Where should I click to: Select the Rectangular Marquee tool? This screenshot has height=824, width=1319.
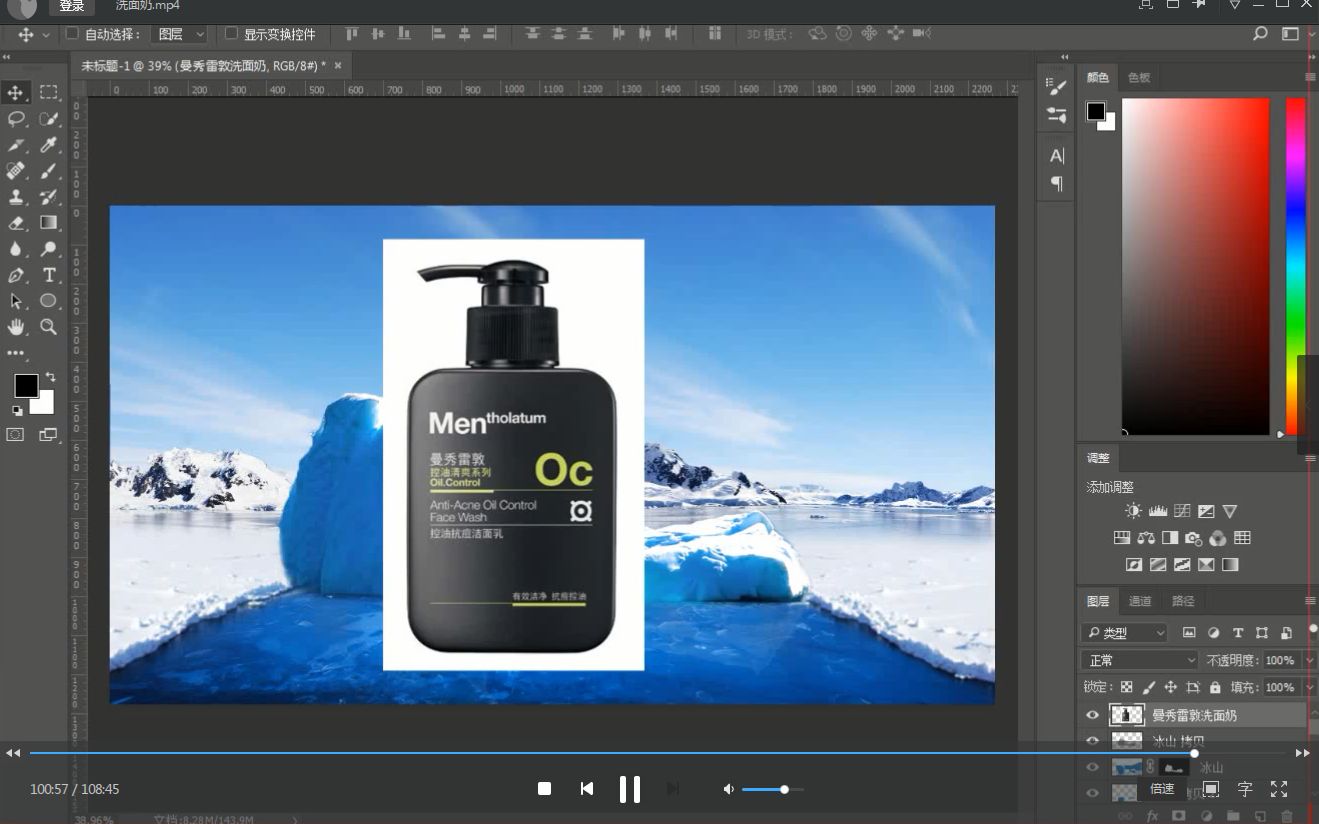(48, 92)
